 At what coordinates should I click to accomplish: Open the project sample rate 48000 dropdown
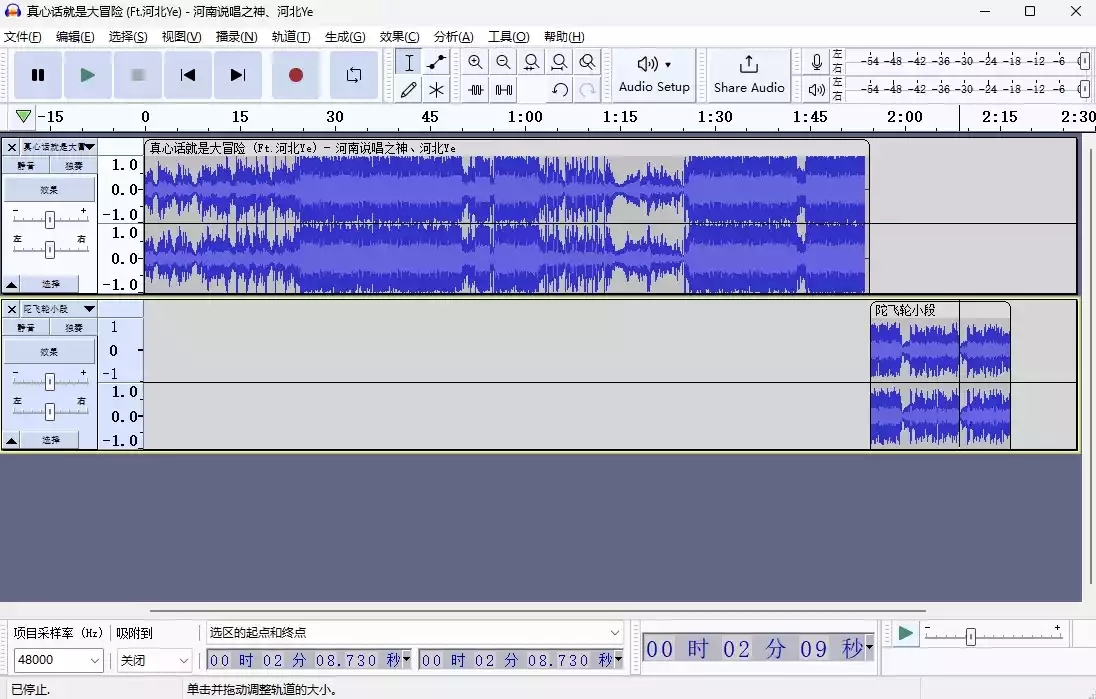tap(59, 661)
